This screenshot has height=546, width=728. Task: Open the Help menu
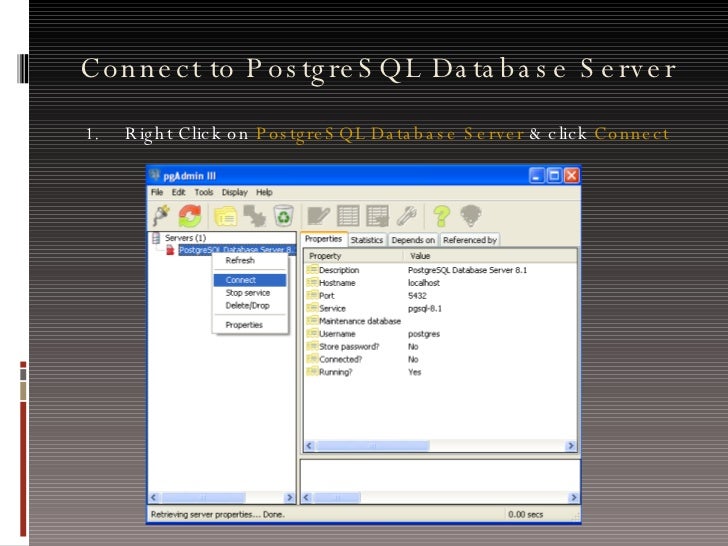(264, 192)
